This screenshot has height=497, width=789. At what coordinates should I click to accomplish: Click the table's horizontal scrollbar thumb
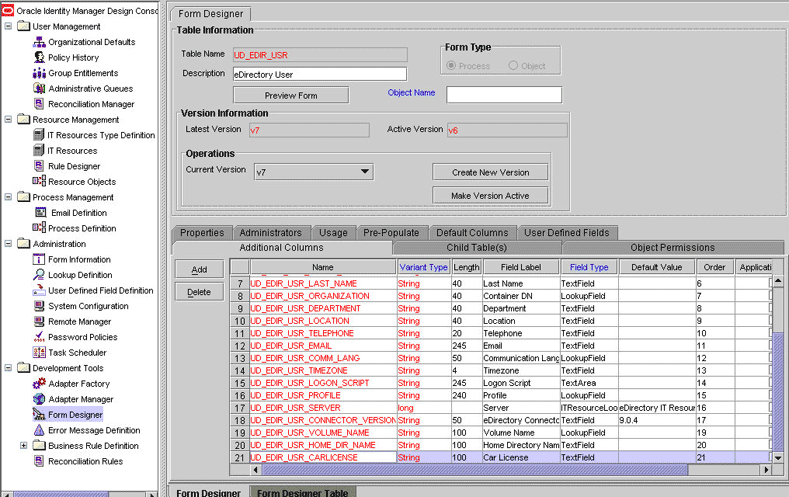tap(474, 470)
